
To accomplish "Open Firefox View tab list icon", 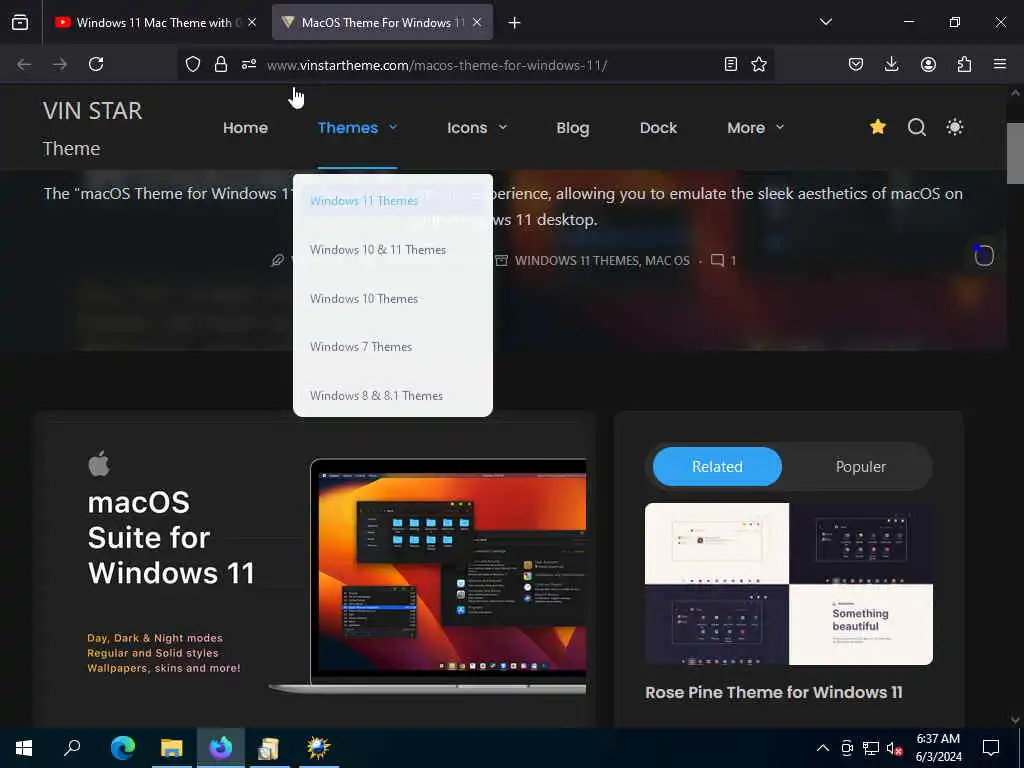I will (20, 22).
